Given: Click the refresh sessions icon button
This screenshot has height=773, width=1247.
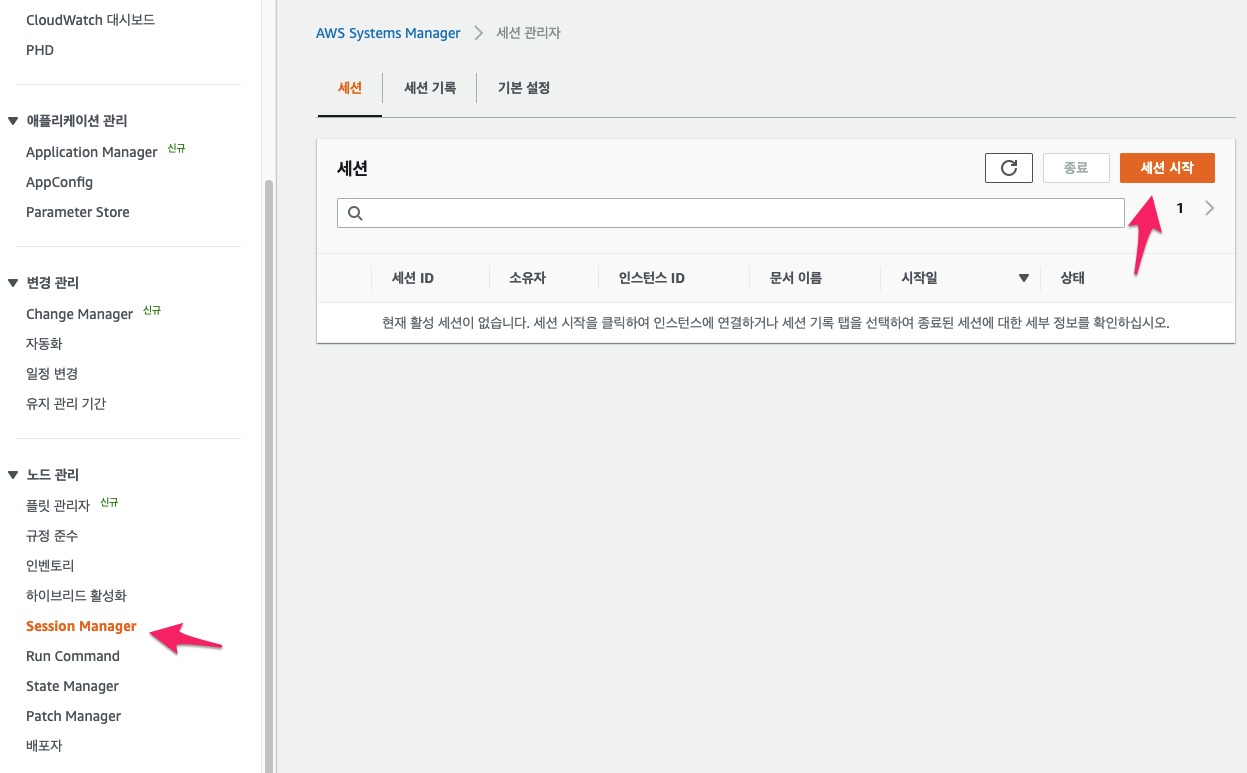Looking at the screenshot, I should click(x=1008, y=168).
